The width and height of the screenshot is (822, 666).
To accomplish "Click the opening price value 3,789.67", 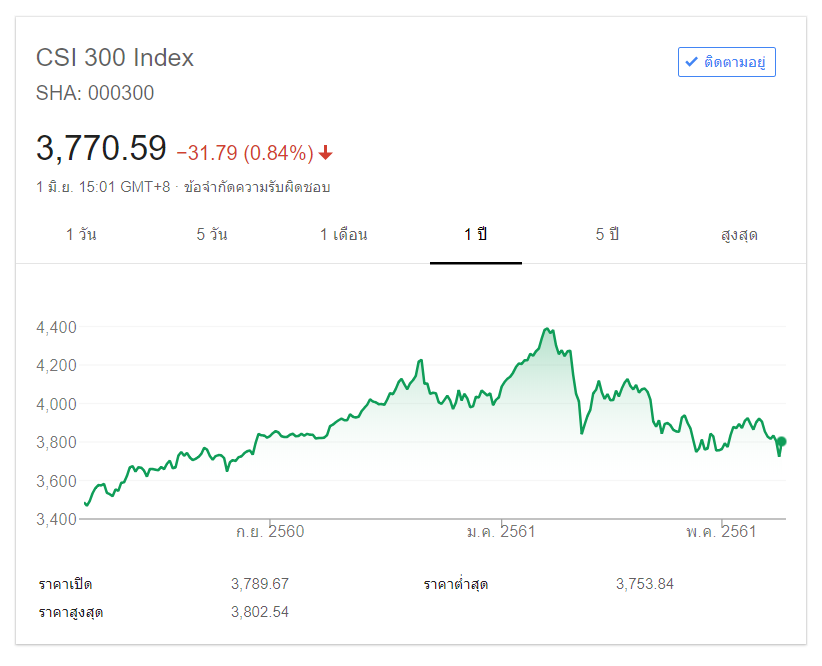I will pos(259,584).
